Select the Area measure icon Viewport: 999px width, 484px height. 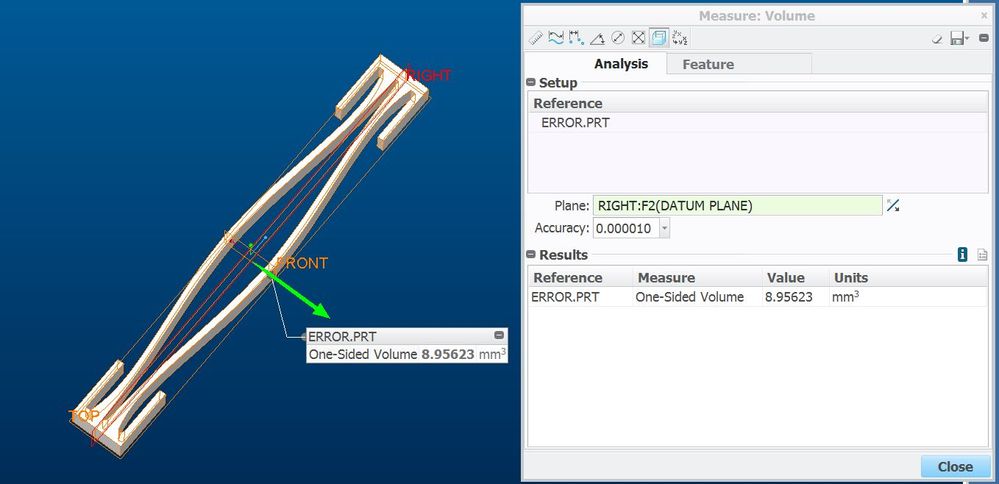click(638, 38)
